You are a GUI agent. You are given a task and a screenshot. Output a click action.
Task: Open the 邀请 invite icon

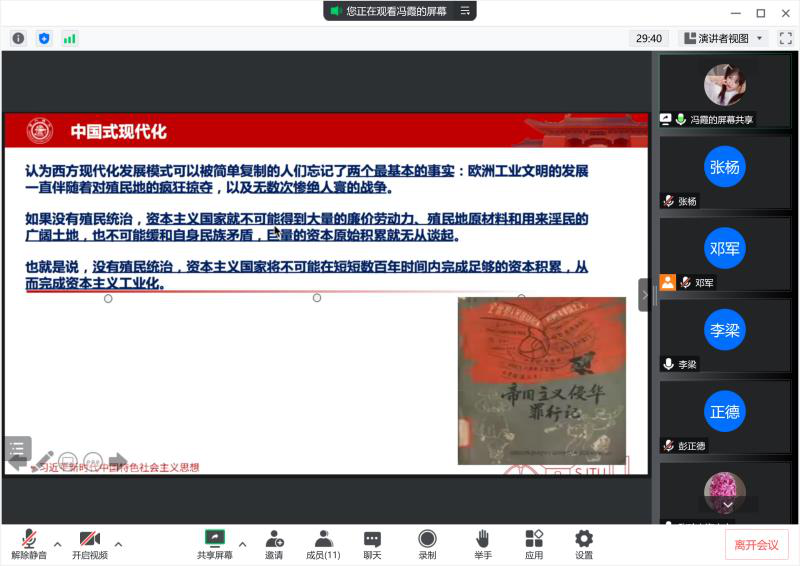[273, 544]
